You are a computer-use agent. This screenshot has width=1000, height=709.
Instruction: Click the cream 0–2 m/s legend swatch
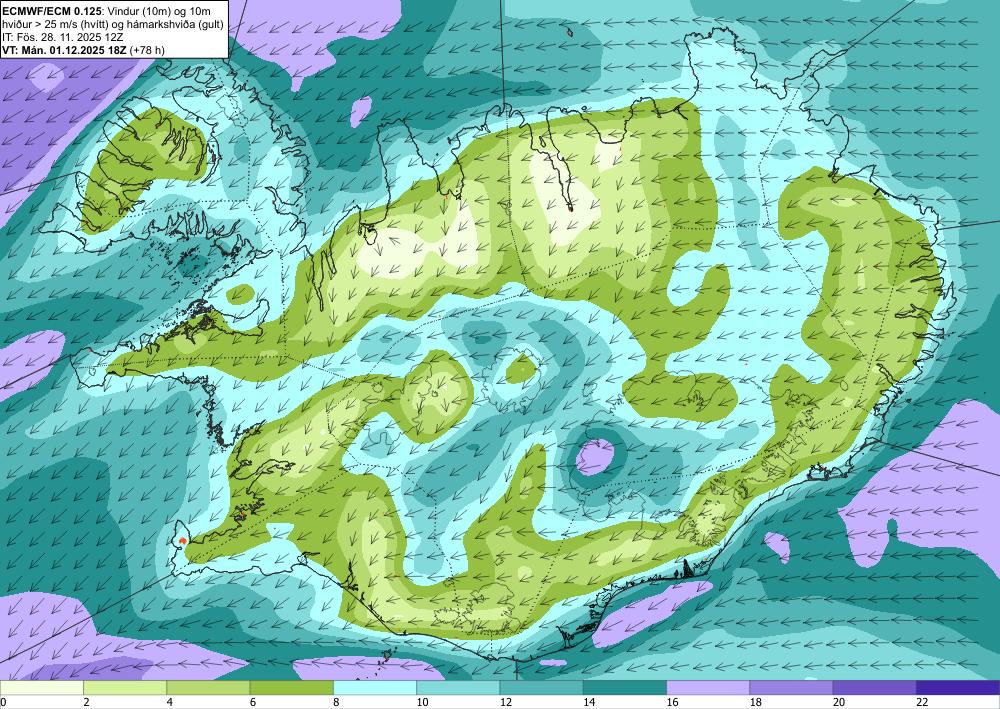pos(41,687)
